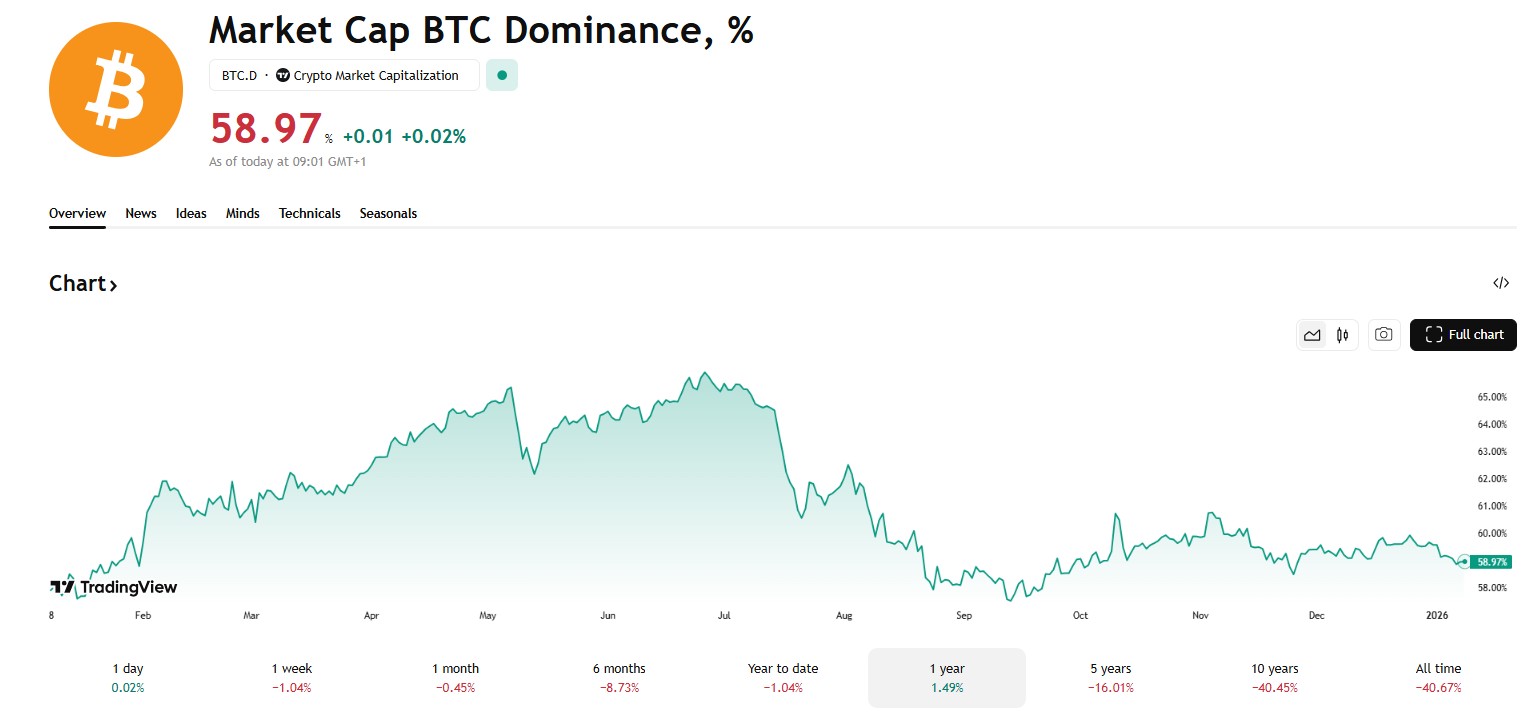Click the BTC.D Crypto Market Capitalization label

[x=344, y=75]
